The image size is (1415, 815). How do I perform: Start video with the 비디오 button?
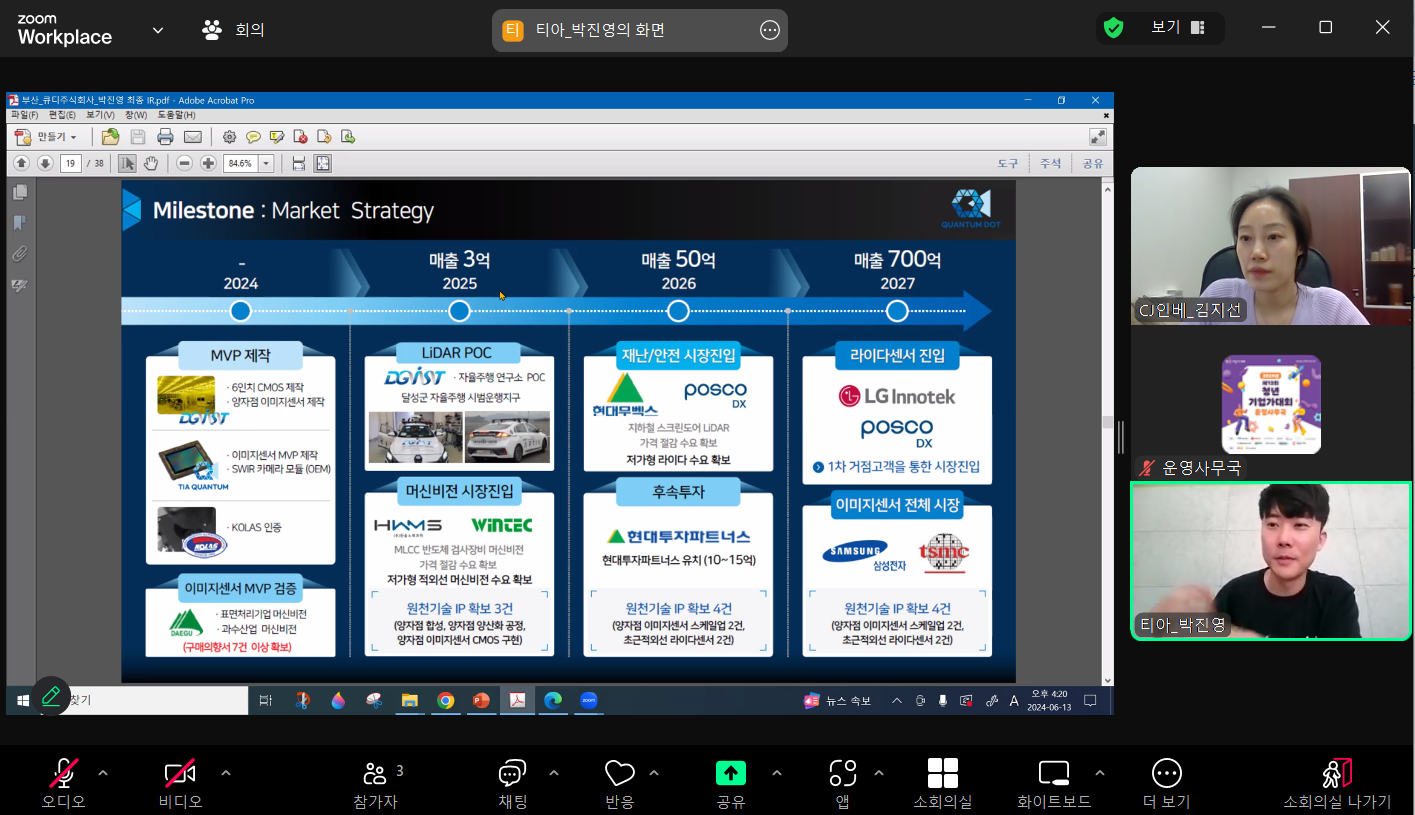tap(180, 783)
